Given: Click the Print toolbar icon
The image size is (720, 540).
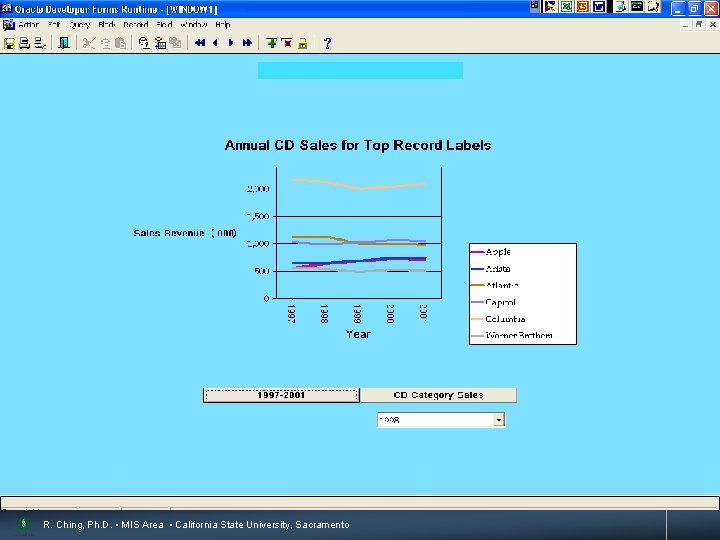Looking at the screenshot, I should pyautogui.click(x=24, y=43).
